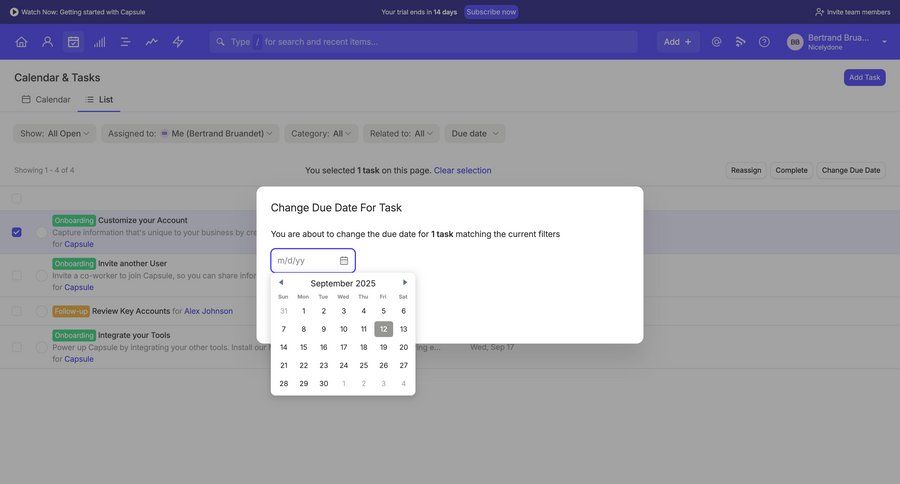Check the Invite another User task checkbox
Screen dimensions: 900x484
tap(17, 276)
